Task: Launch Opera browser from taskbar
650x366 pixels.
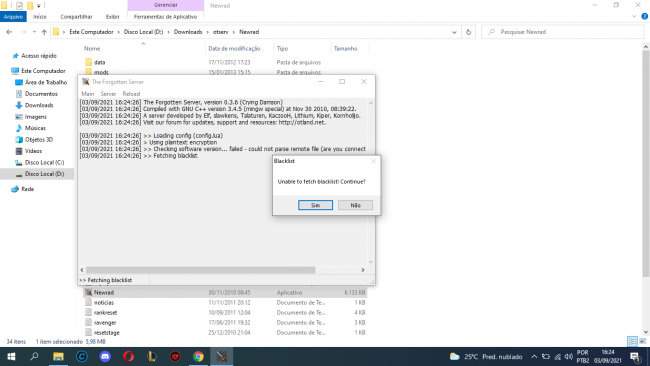Action: click(x=129, y=356)
